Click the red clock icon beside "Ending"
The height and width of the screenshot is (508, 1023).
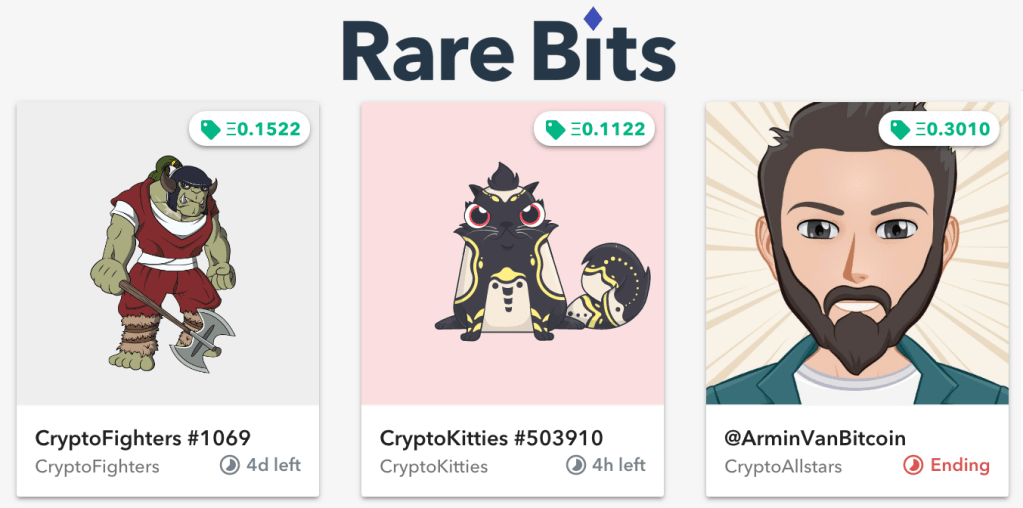tap(912, 465)
